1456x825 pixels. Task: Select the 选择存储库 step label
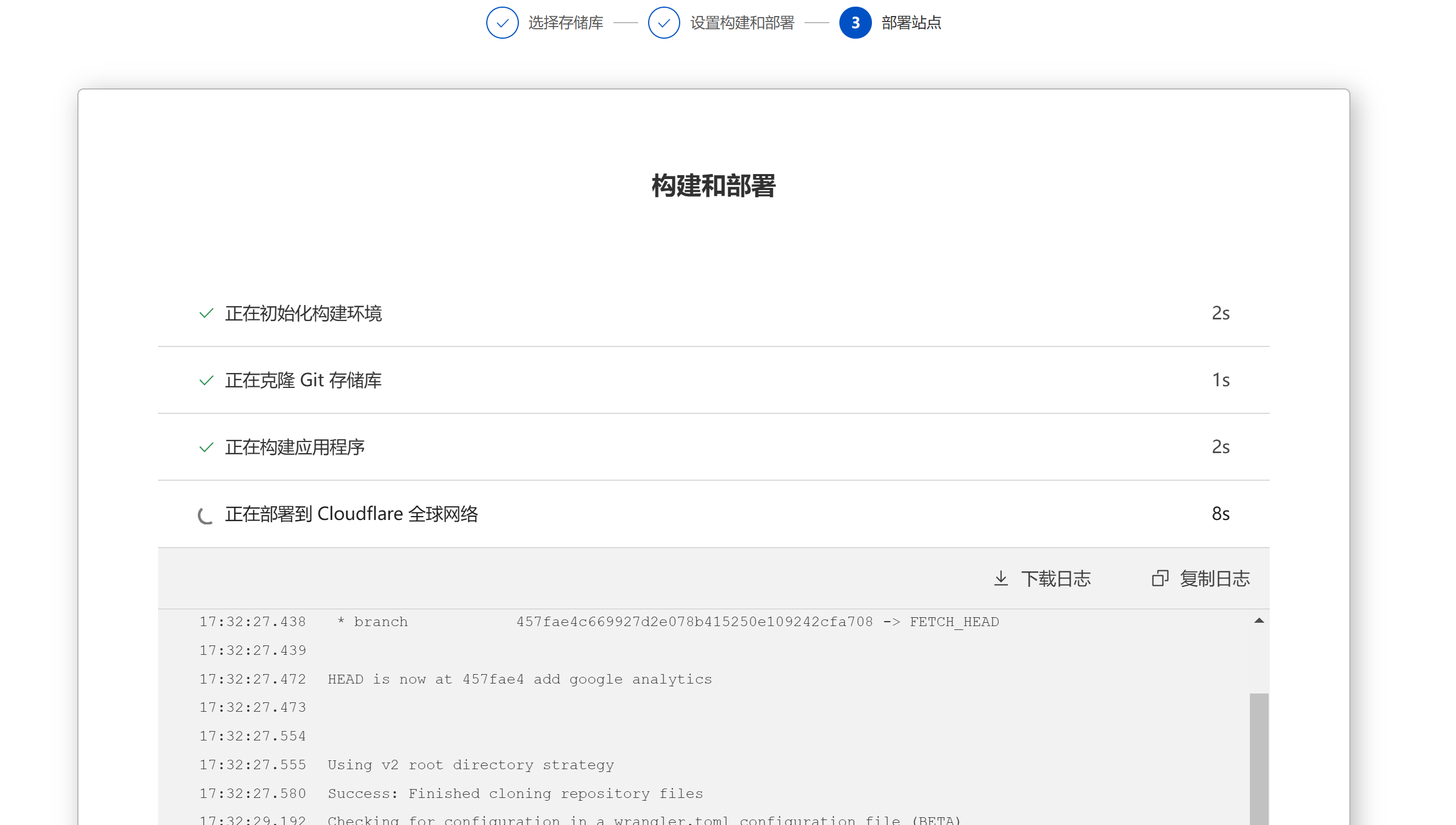[565, 23]
